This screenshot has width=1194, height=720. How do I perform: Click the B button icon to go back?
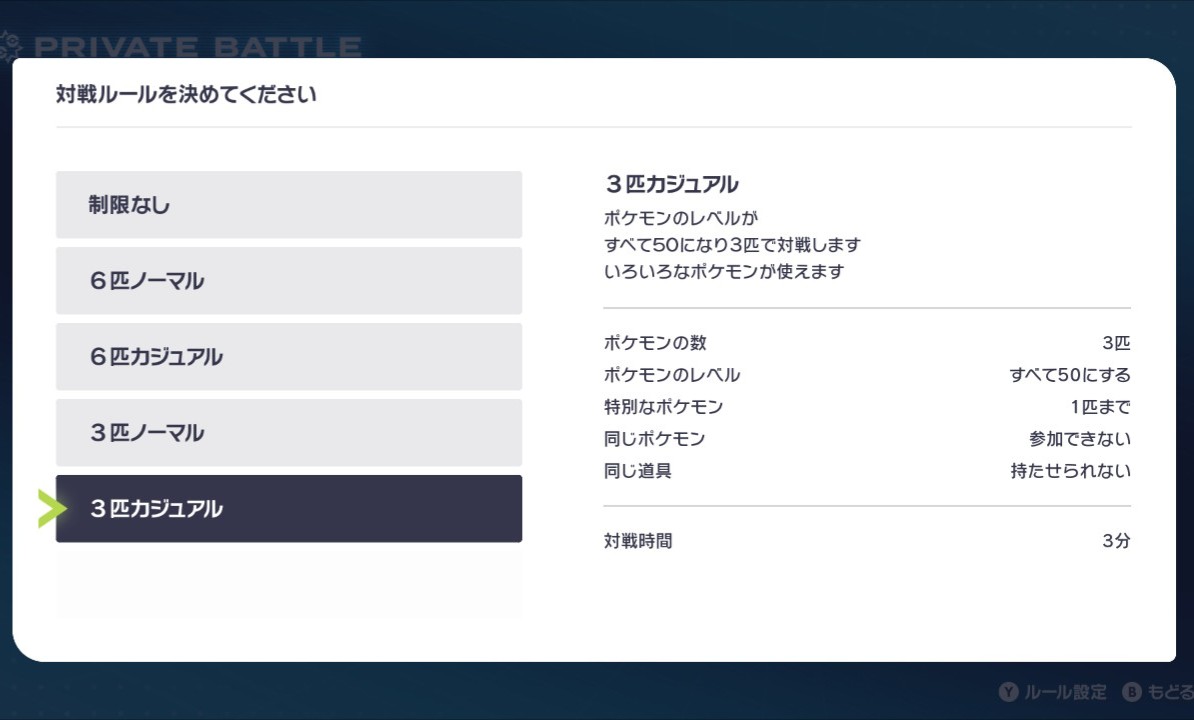click(1132, 692)
